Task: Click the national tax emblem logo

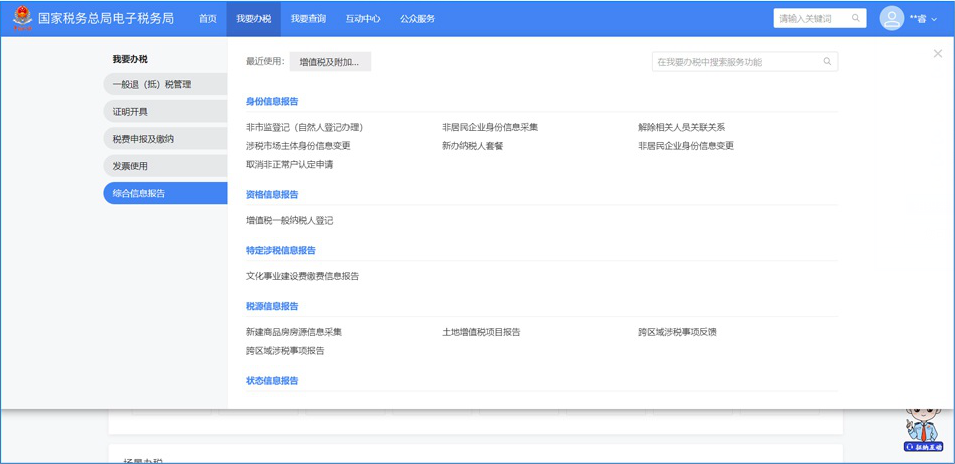Action: tap(22, 18)
